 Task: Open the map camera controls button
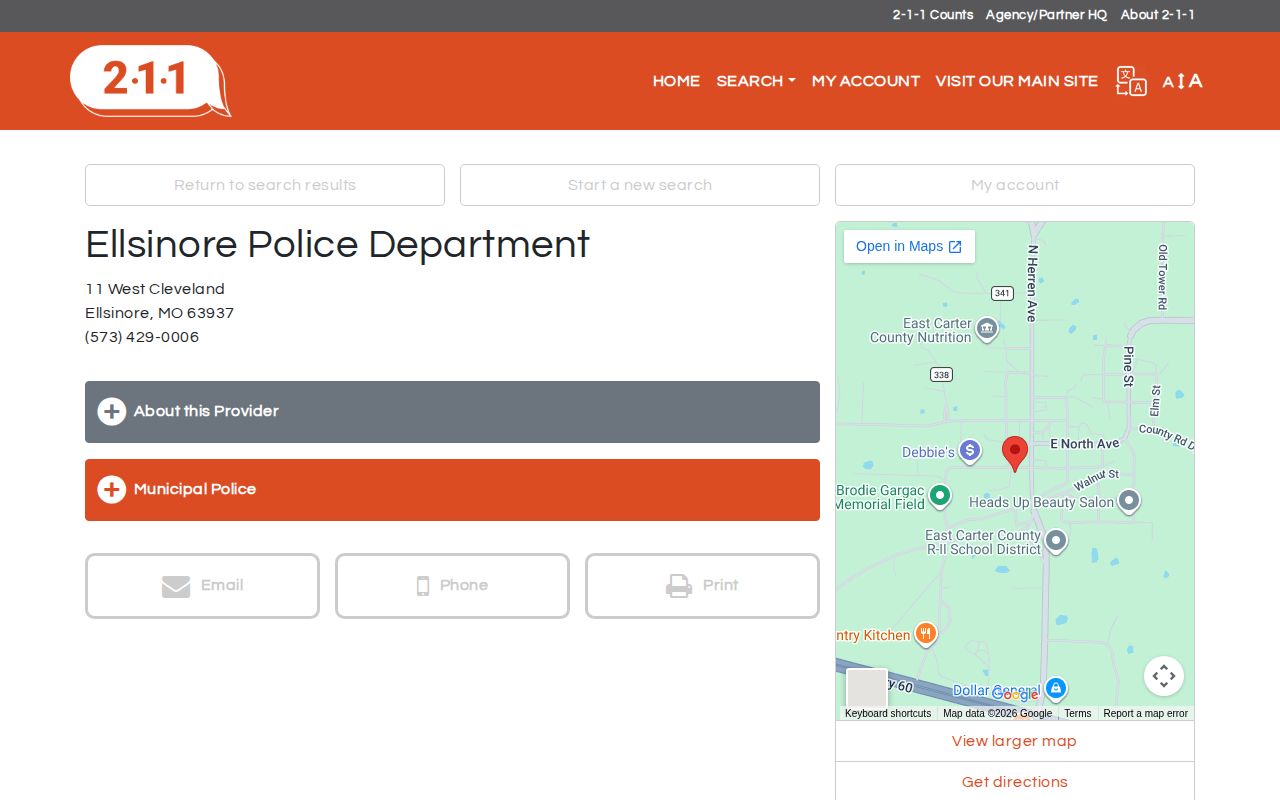pyautogui.click(x=1164, y=676)
